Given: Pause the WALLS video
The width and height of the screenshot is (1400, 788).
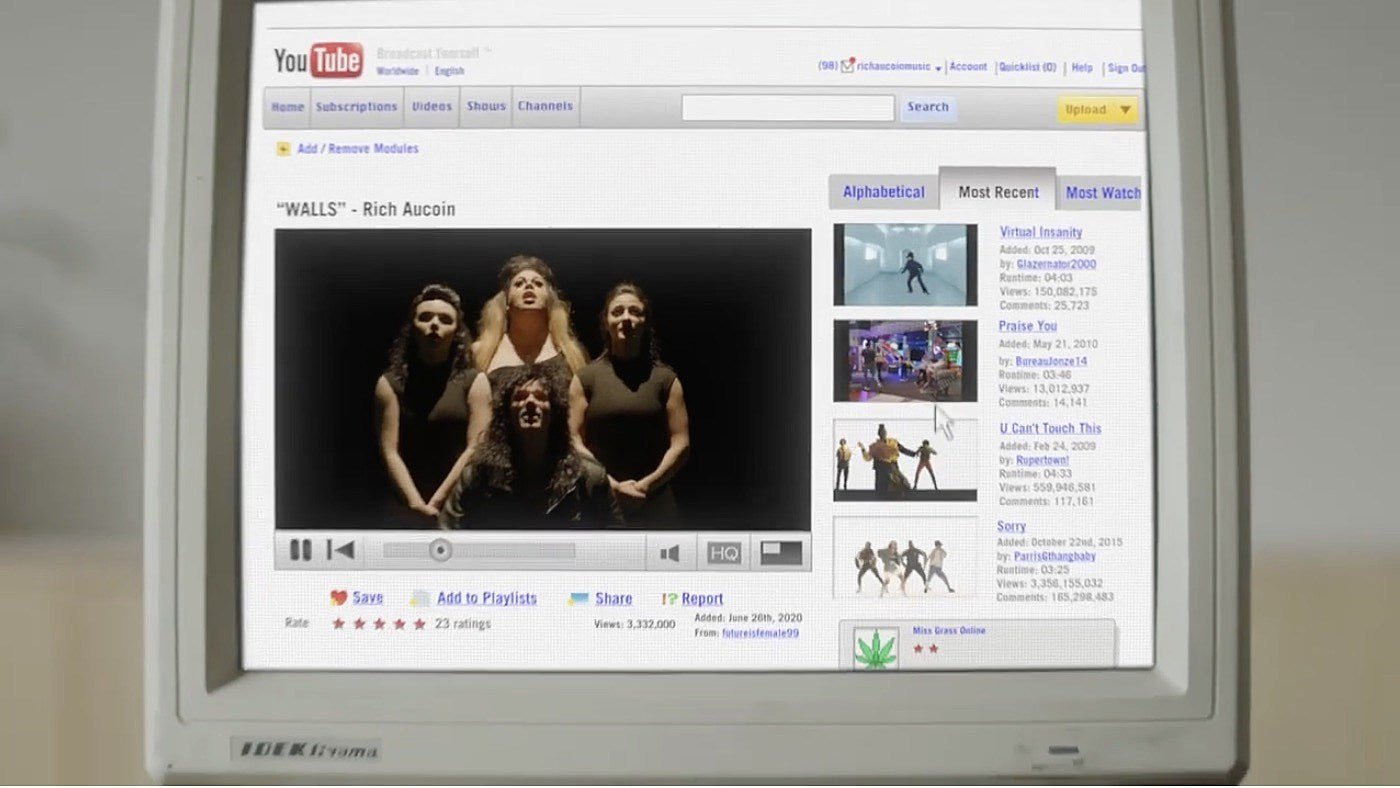Looking at the screenshot, I should (x=300, y=550).
